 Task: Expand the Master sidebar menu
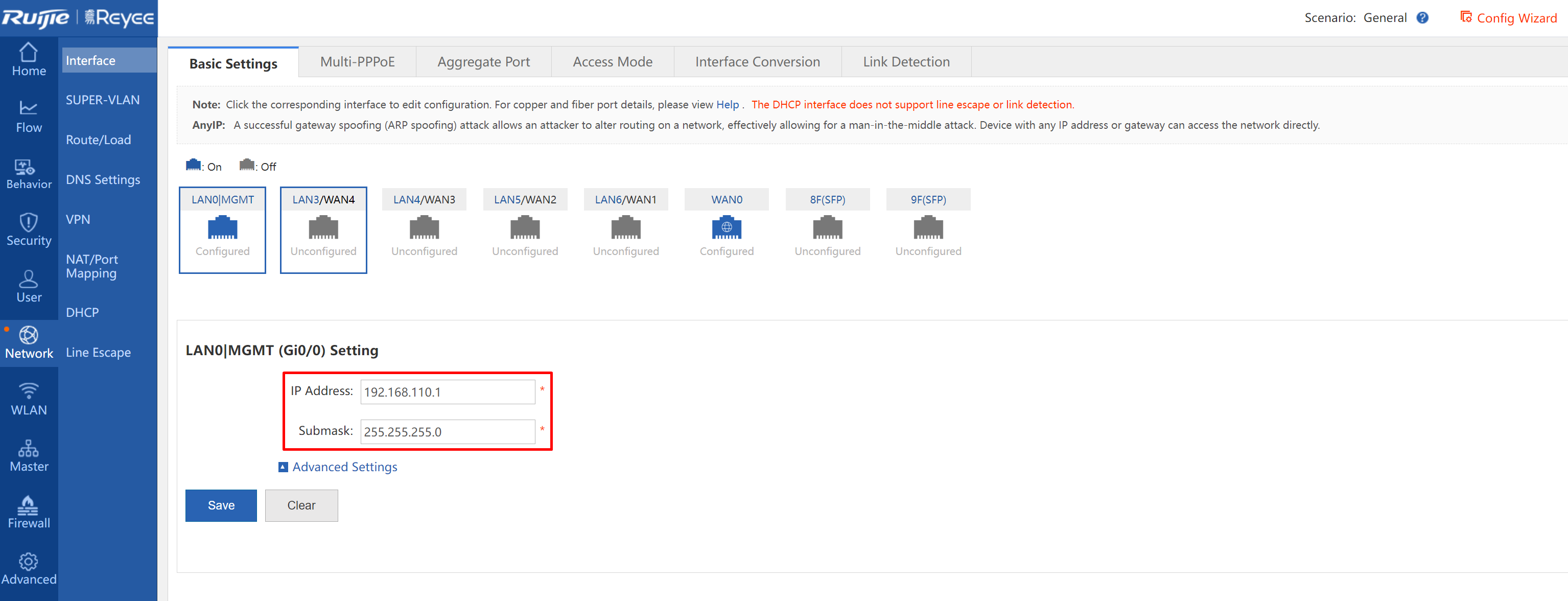click(x=29, y=456)
